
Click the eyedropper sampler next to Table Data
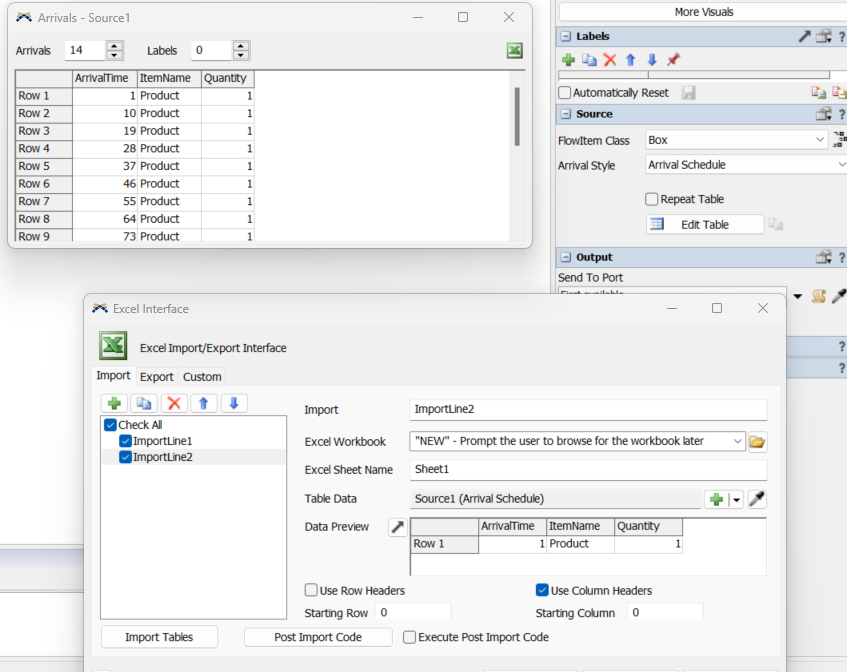pyautogui.click(x=757, y=499)
